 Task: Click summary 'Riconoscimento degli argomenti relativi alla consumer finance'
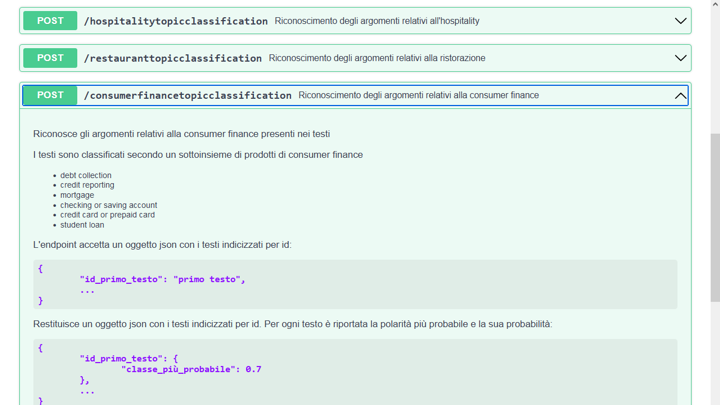pos(419,96)
